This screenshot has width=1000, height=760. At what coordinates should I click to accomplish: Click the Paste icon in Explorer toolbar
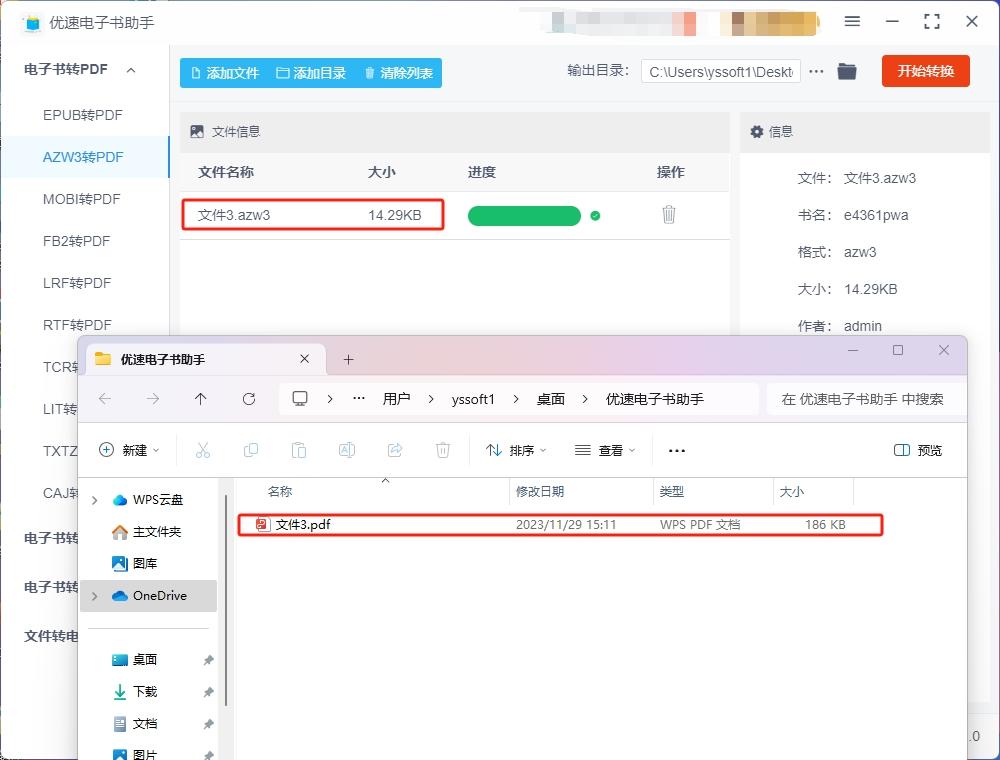click(x=299, y=450)
